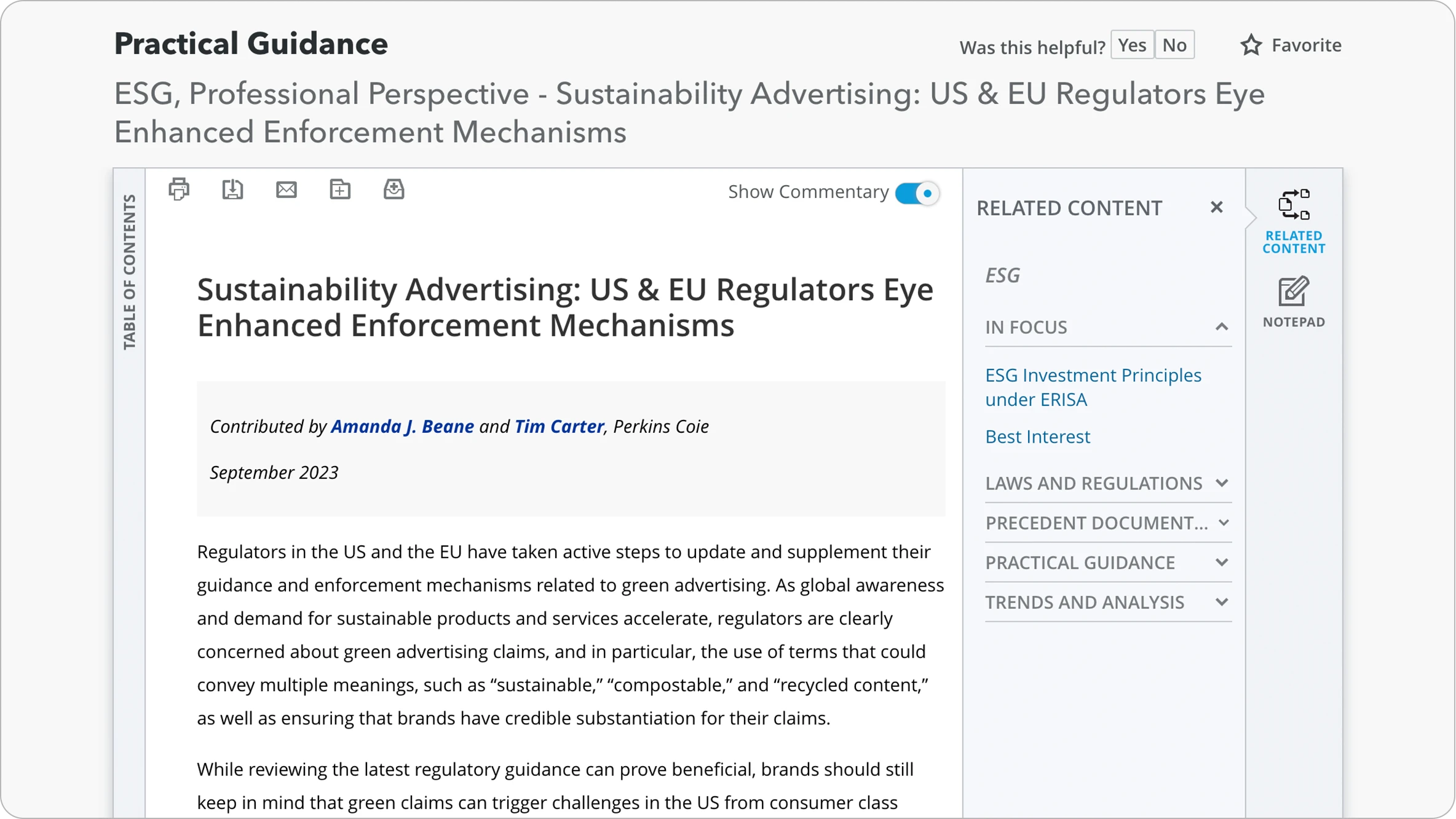1456x819 pixels.
Task: Toggle the Show Commentary switch
Action: (x=917, y=194)
